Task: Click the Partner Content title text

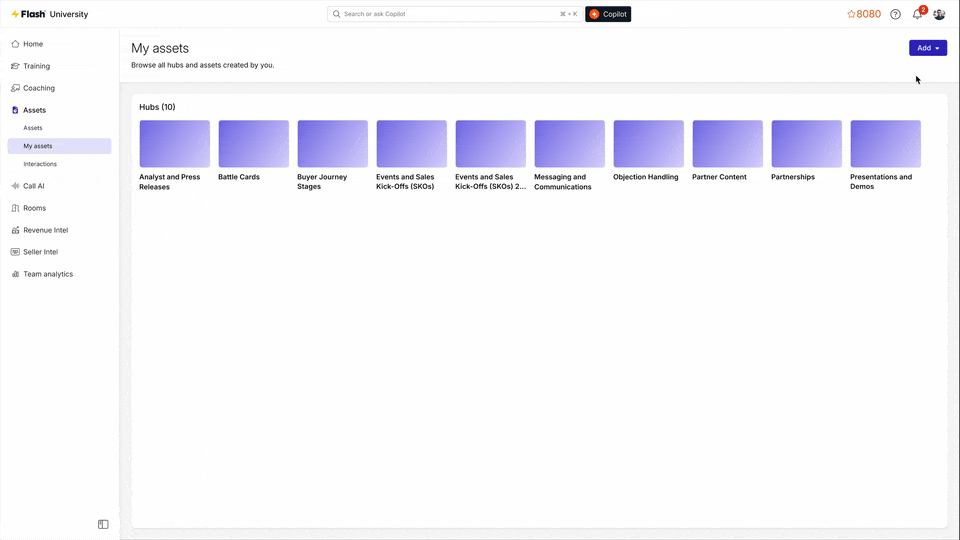Action: 719,177
